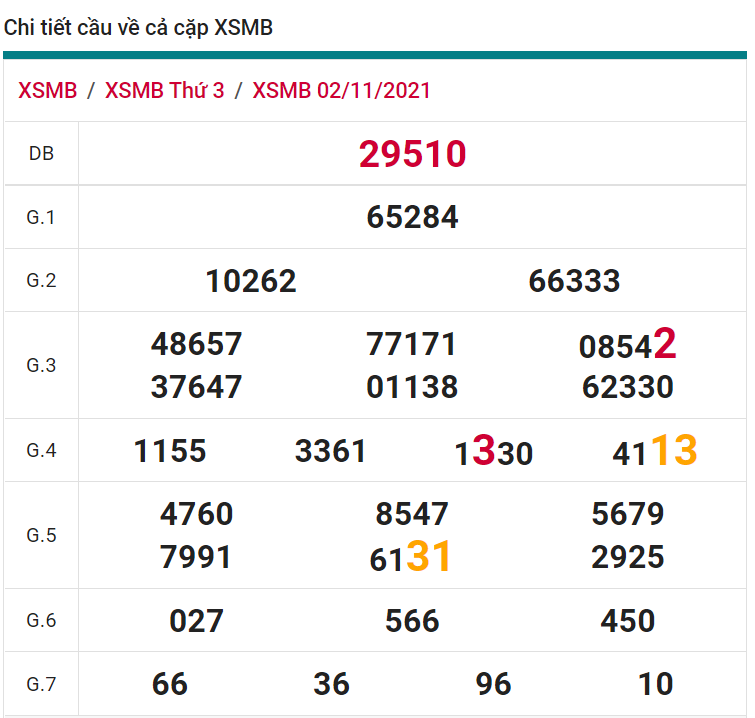
Task: Open the XSMB breadcrumb link
Action: coord(47,90)
